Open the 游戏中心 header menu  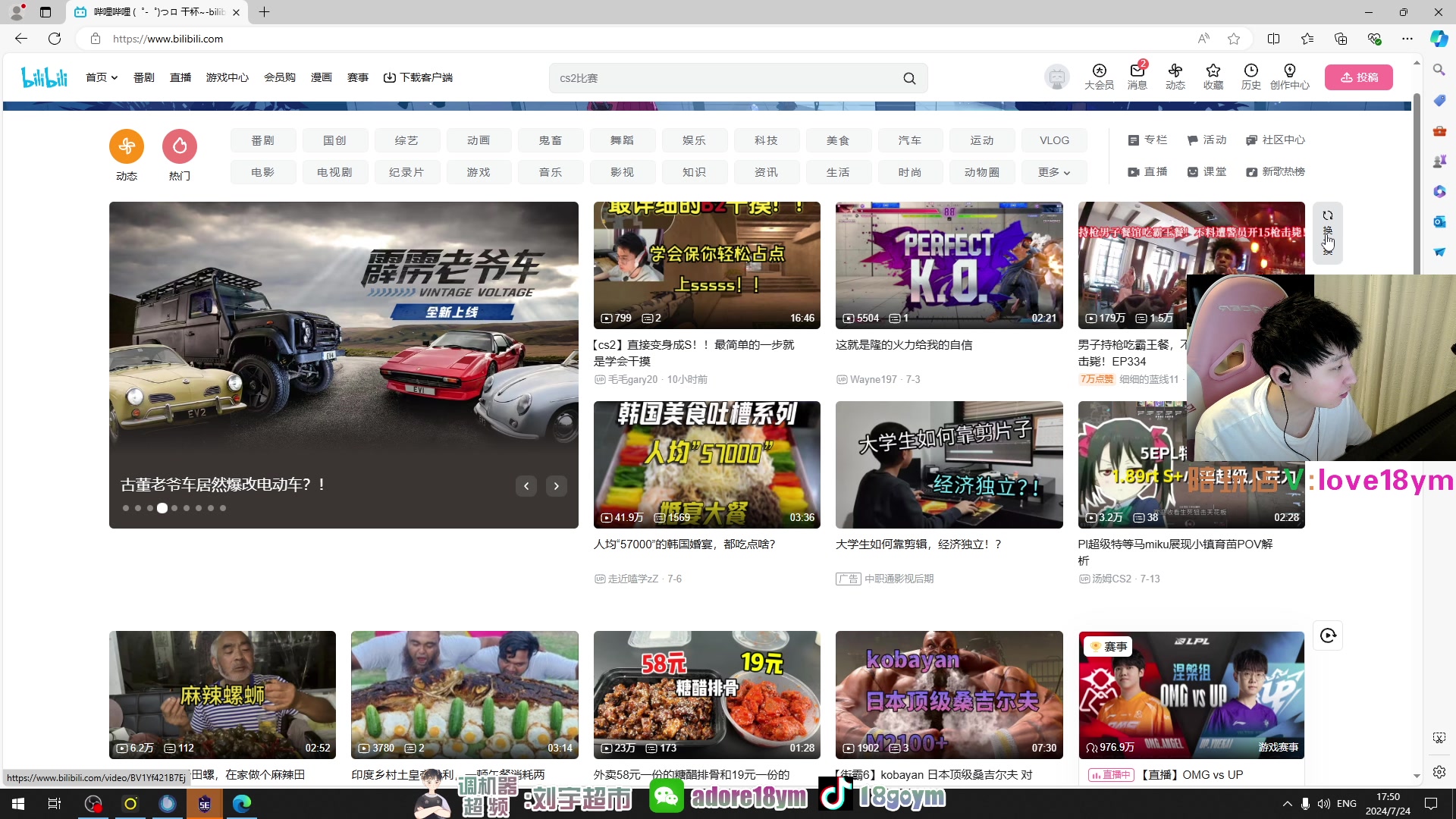(227, 77)
